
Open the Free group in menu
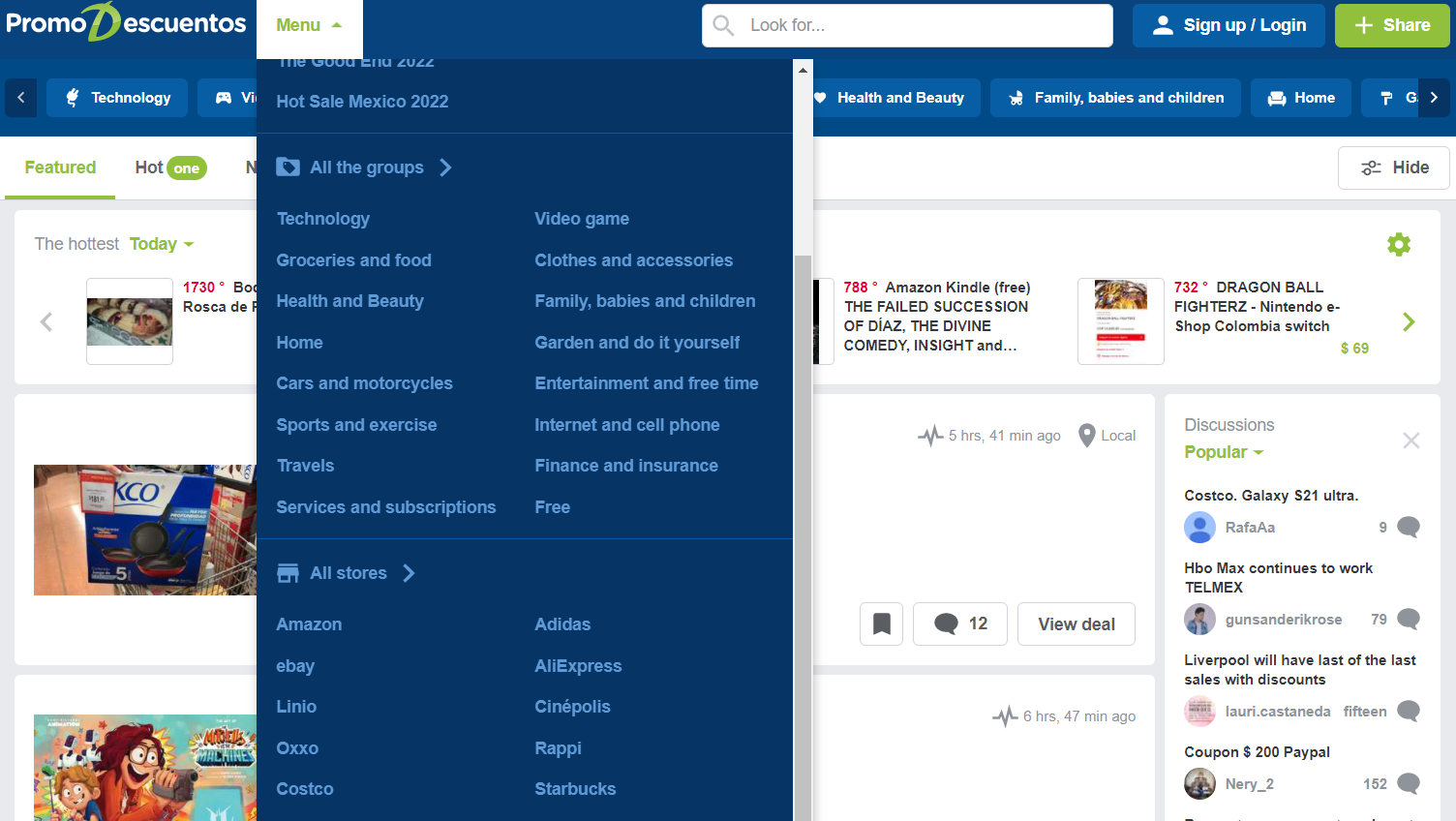point(552,507)
